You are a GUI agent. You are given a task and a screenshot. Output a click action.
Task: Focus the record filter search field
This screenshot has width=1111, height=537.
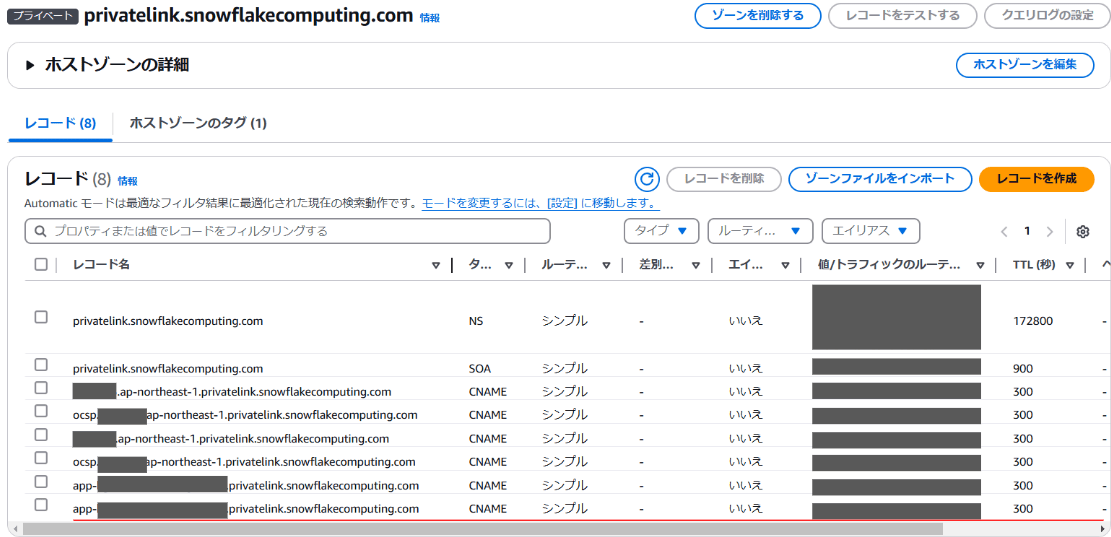(x=288, y=231)
